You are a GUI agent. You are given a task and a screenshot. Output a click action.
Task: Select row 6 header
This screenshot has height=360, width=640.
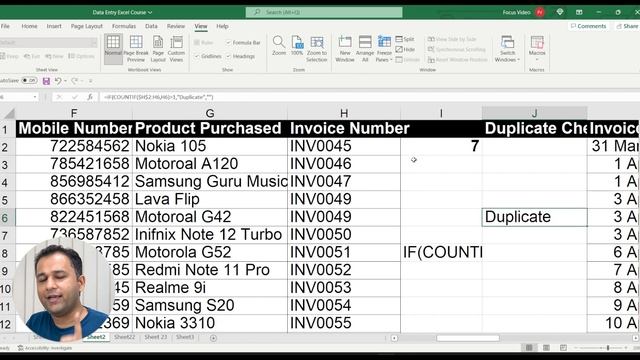pos(7,218)
